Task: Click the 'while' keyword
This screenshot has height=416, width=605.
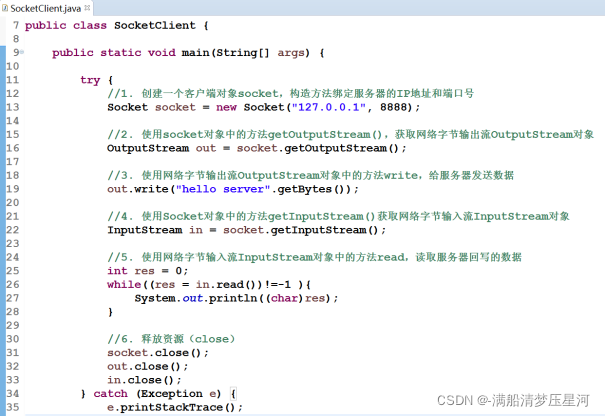Action: 124,284
